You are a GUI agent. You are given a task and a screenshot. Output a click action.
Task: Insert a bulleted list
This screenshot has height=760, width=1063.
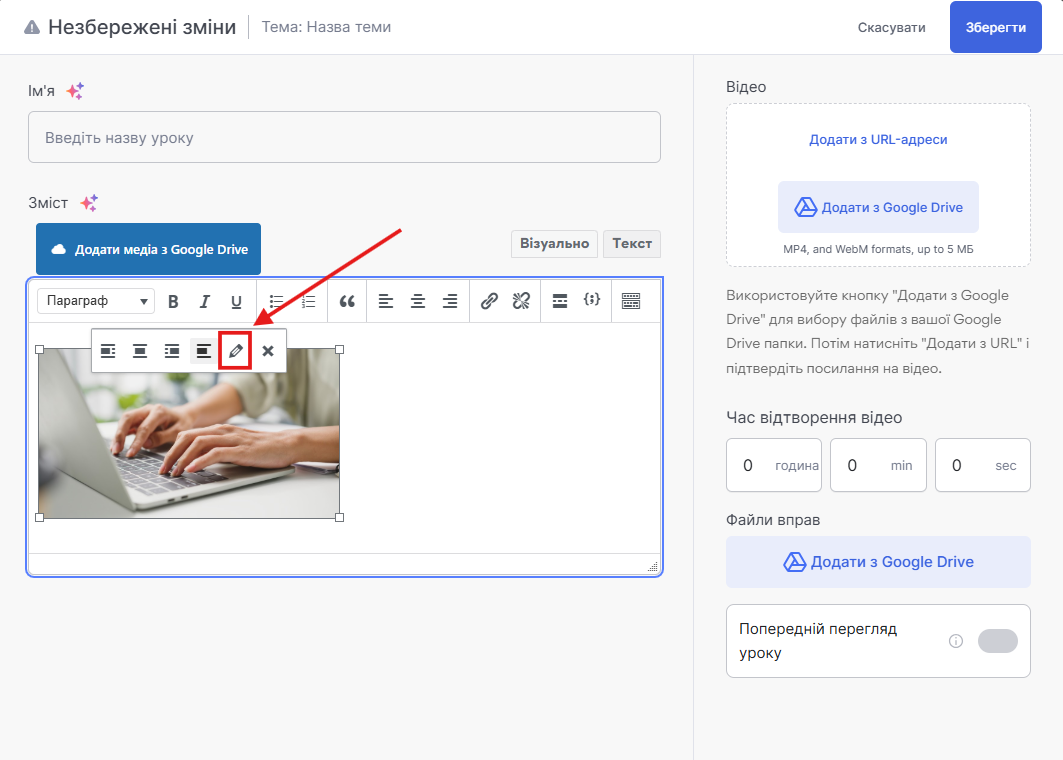[x=277, y=301]
